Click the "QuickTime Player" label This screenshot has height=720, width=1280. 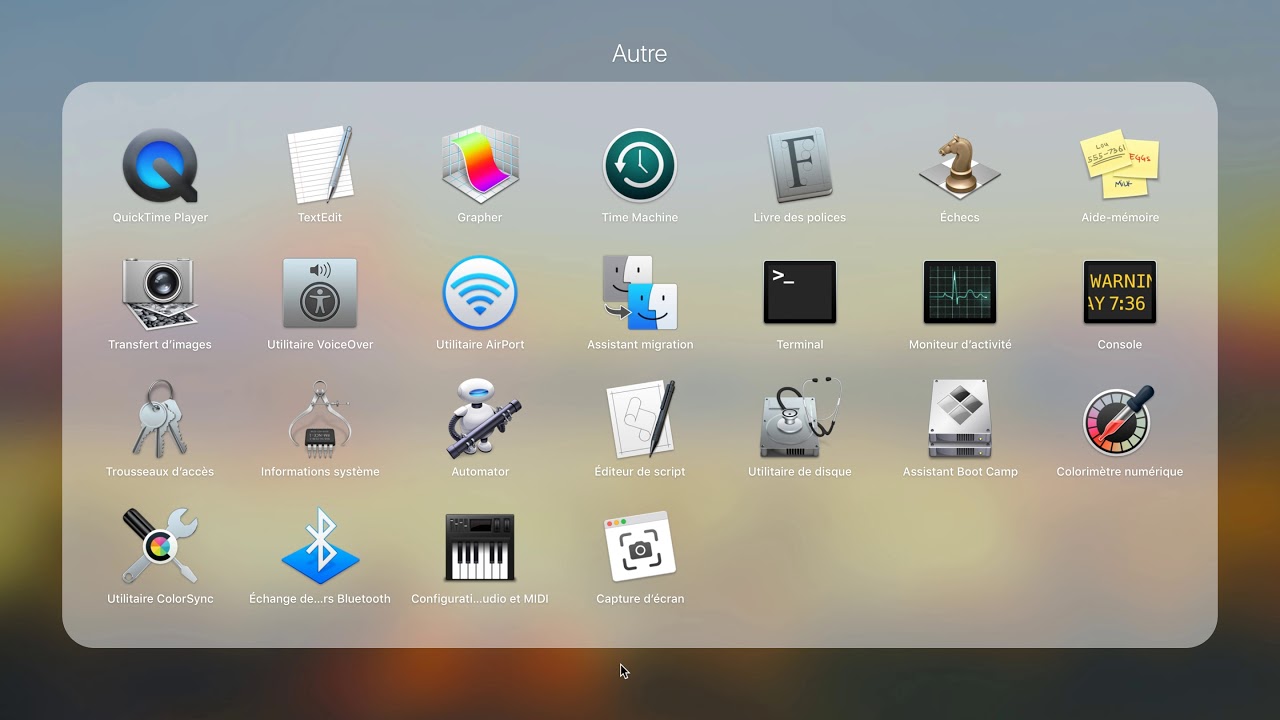(x=160, y=217)
